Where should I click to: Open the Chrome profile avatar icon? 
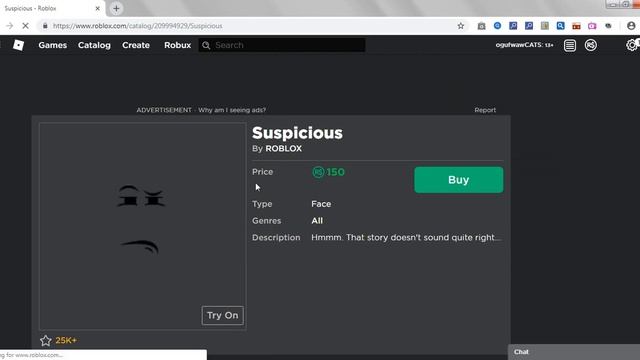tap(631, 26)
